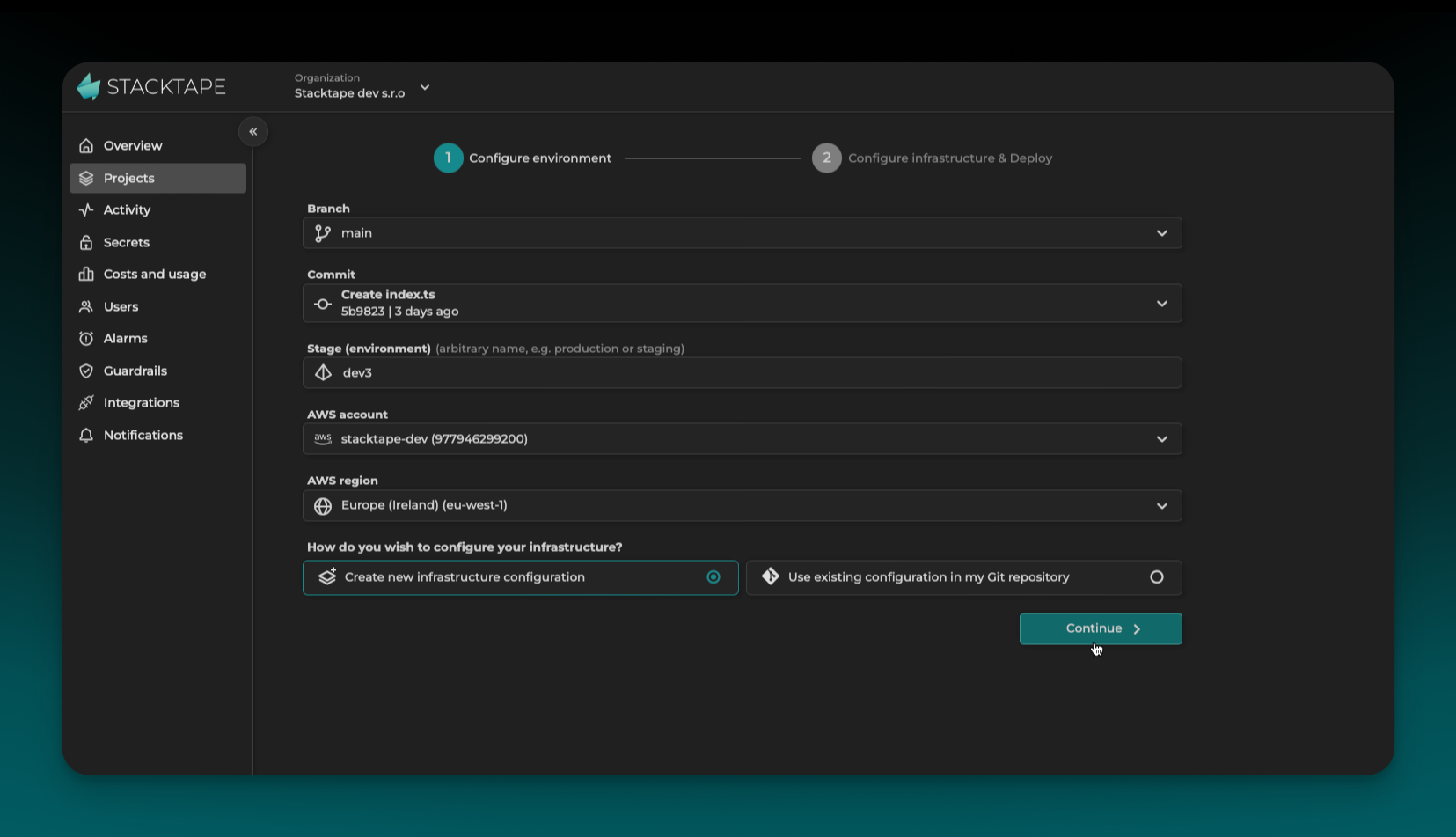The height and width of the screenshot is (837, 1456).
Task: Click the Git diamond icon
Action: pyautogui.click(x=771, y=576)
